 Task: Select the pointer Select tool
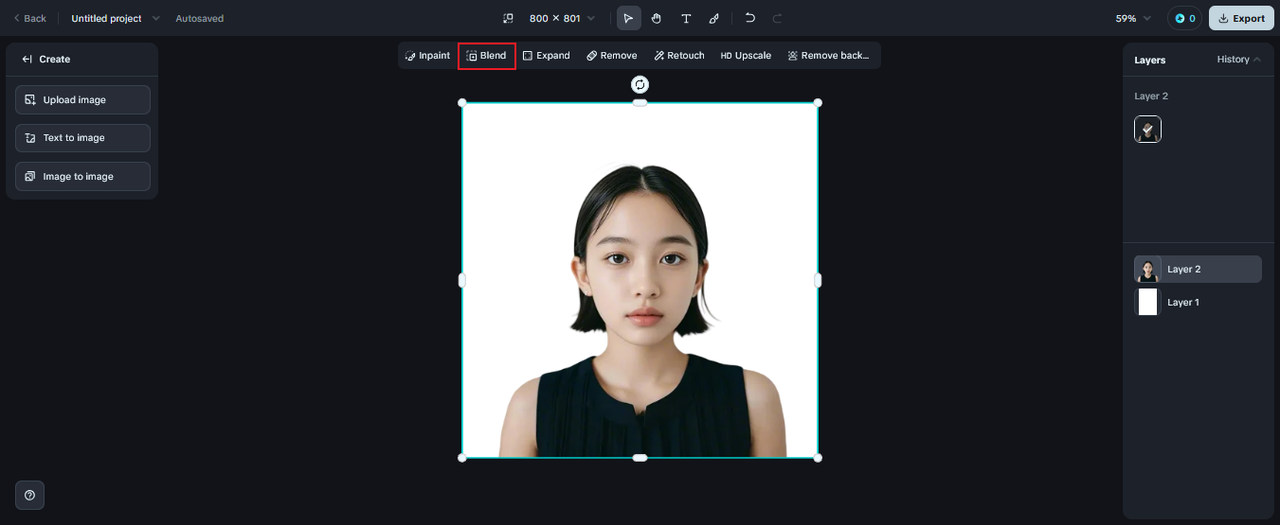coord(628,18)
